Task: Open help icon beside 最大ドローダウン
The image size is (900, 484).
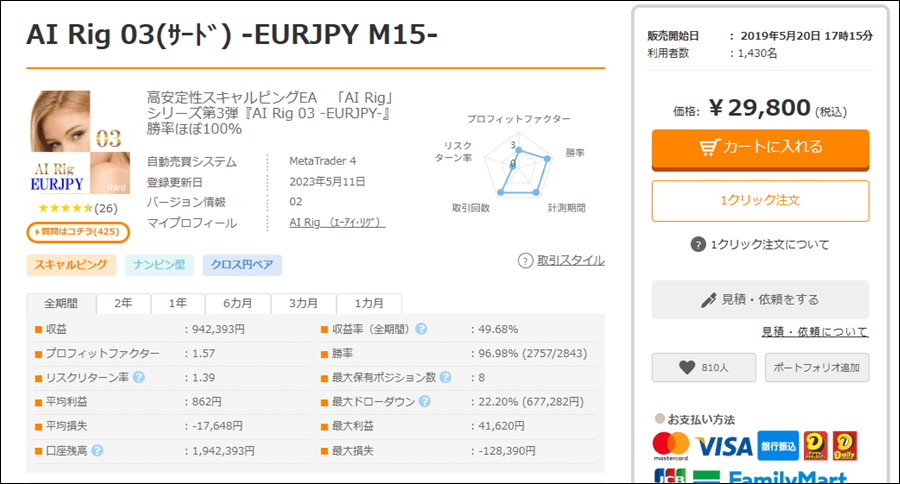Action: [x=425, y=401]
